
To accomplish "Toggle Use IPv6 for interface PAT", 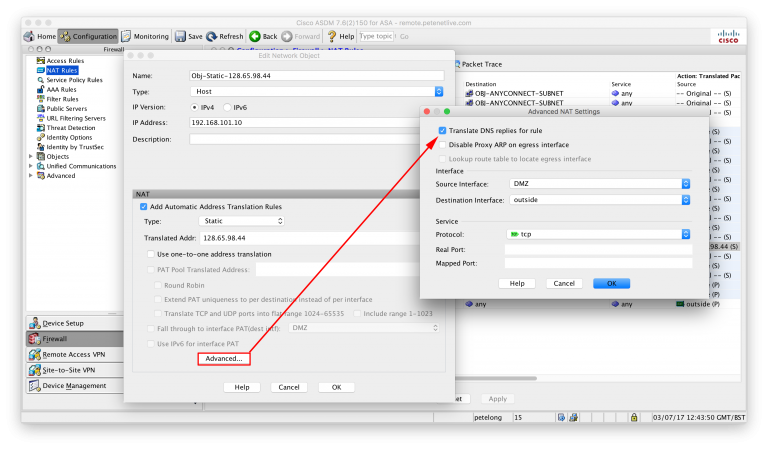I will coord(151,344).
